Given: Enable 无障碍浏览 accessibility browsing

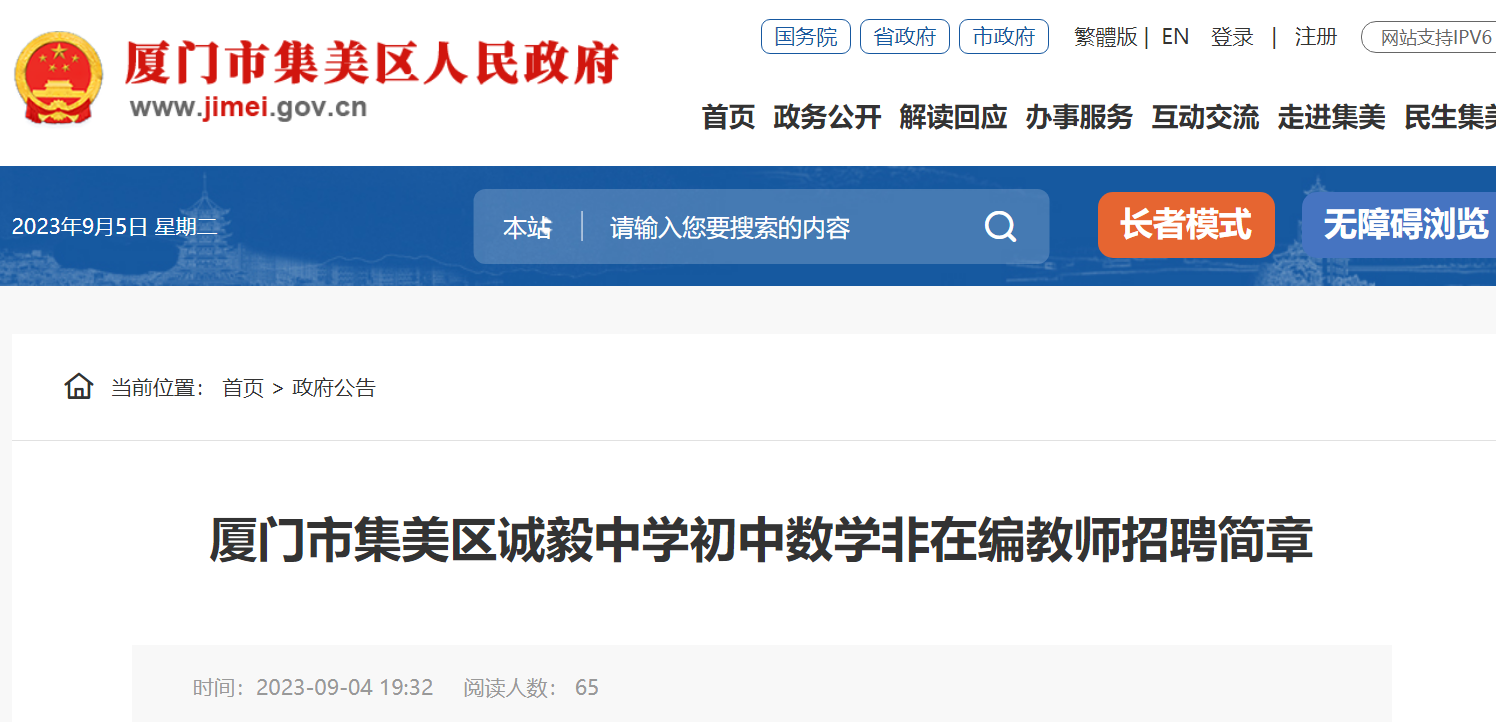Looking at the screenshot, I should [1400, 225].
